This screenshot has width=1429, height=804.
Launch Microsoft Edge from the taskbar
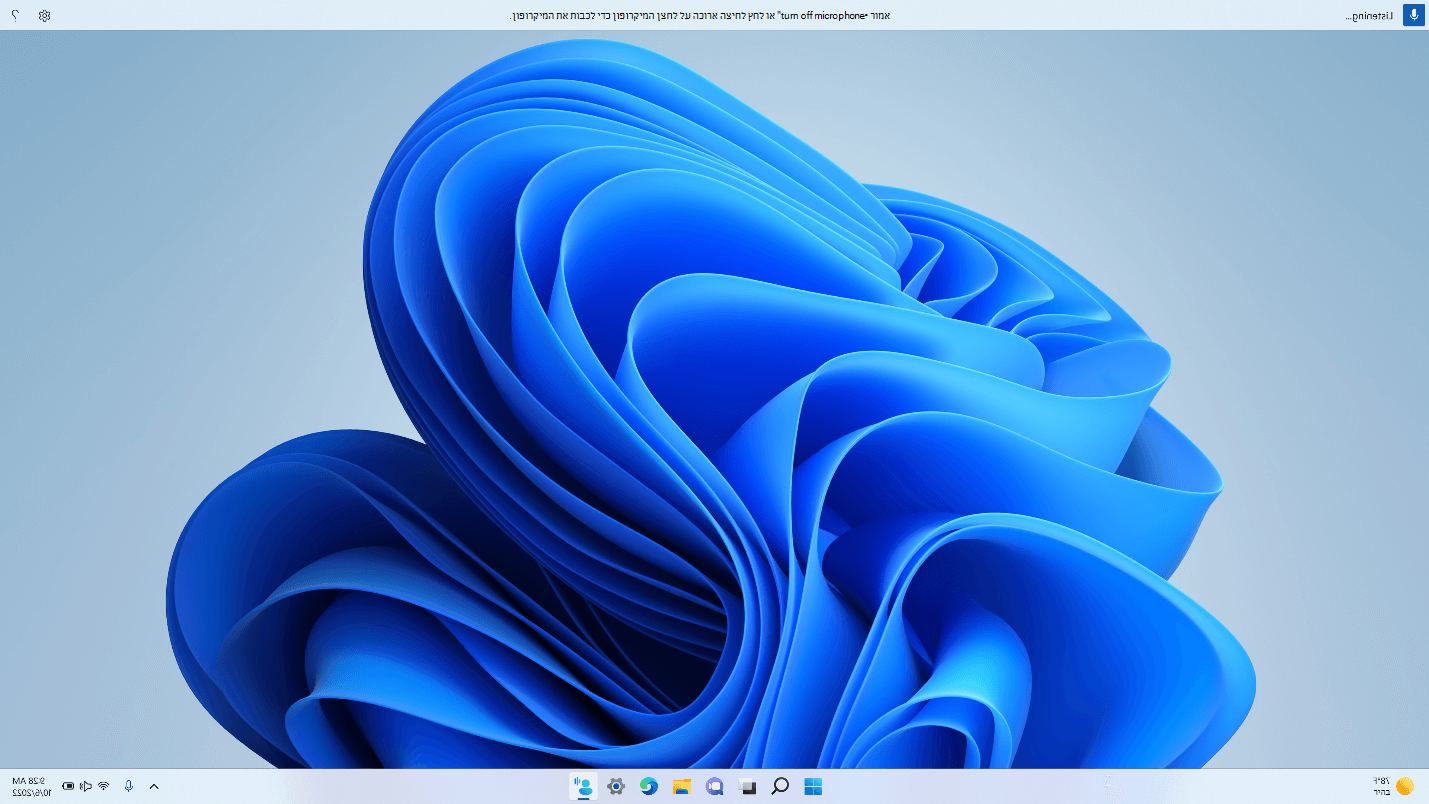(648, 786)
